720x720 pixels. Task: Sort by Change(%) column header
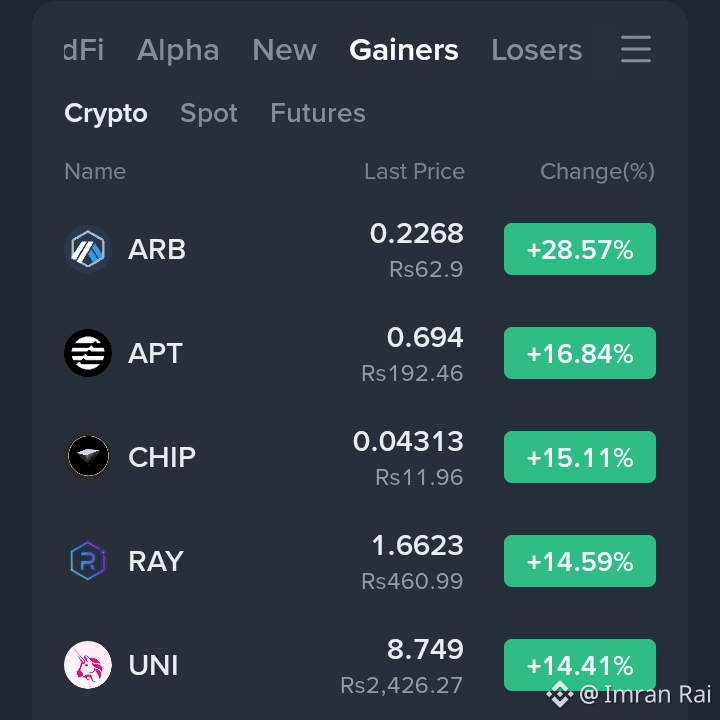click(x=597, y=171)
